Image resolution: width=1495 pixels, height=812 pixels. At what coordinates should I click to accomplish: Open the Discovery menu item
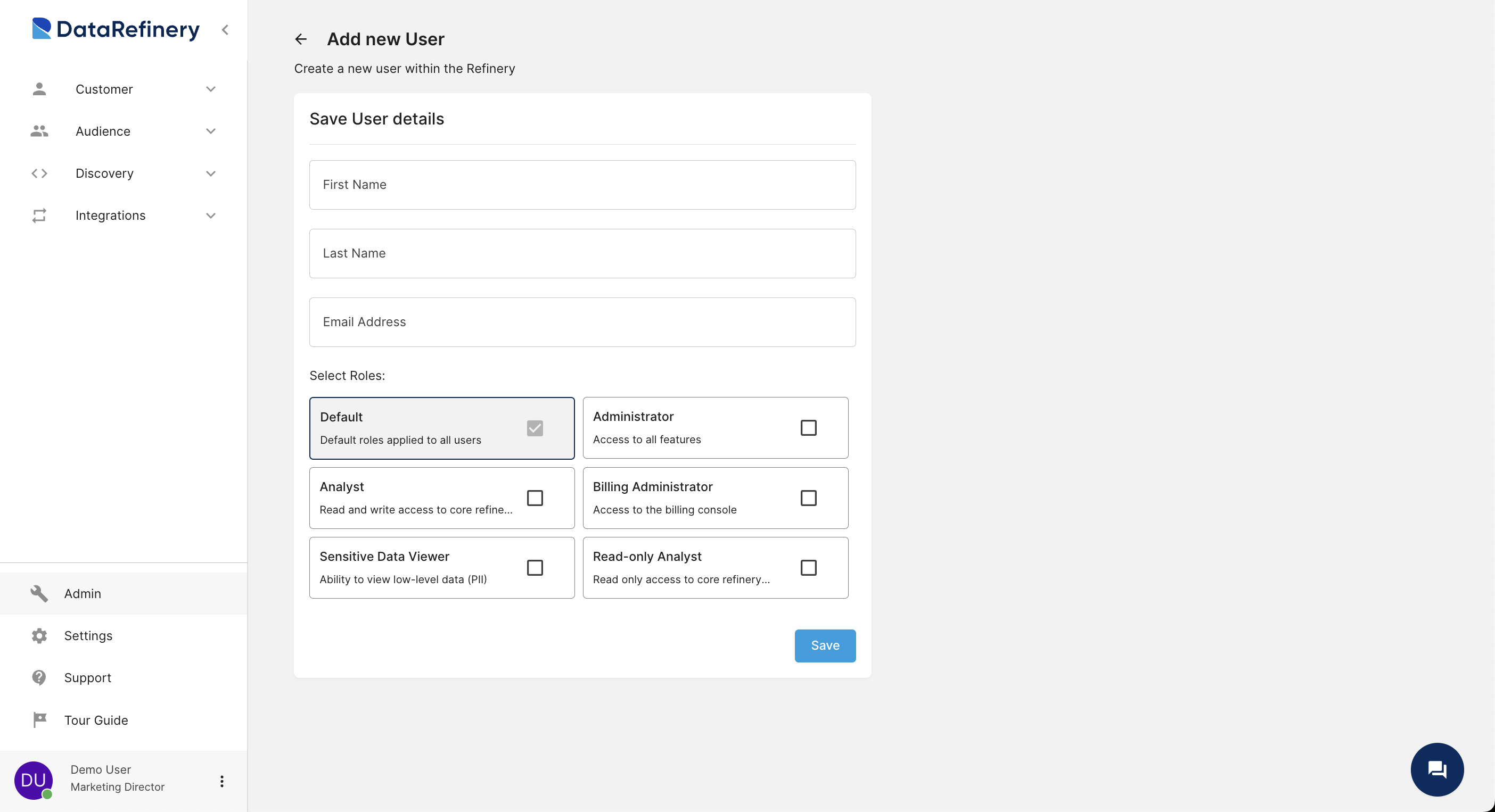[x=124, y=173]
